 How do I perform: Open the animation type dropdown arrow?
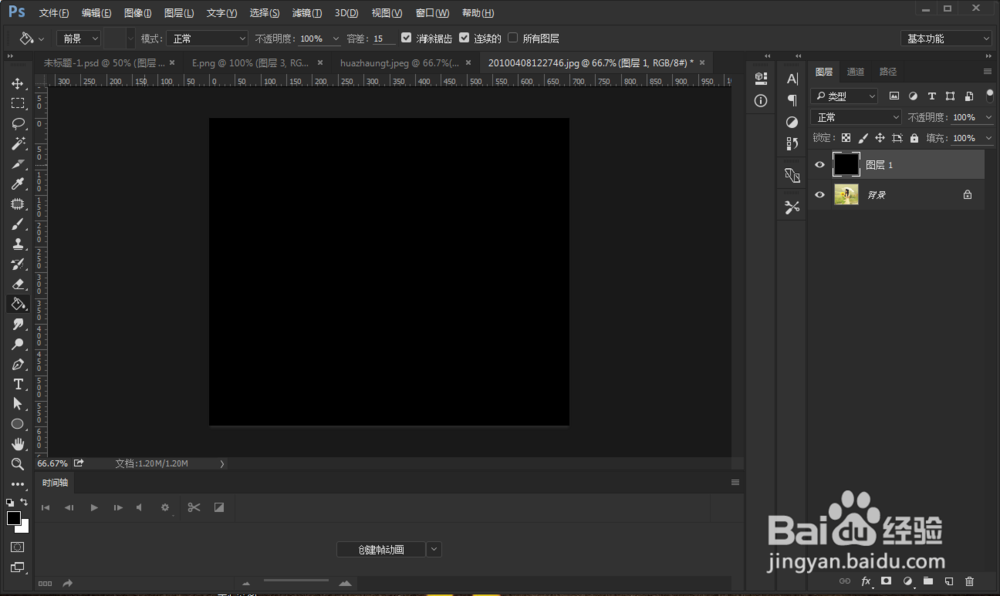(x=434, y=549)
